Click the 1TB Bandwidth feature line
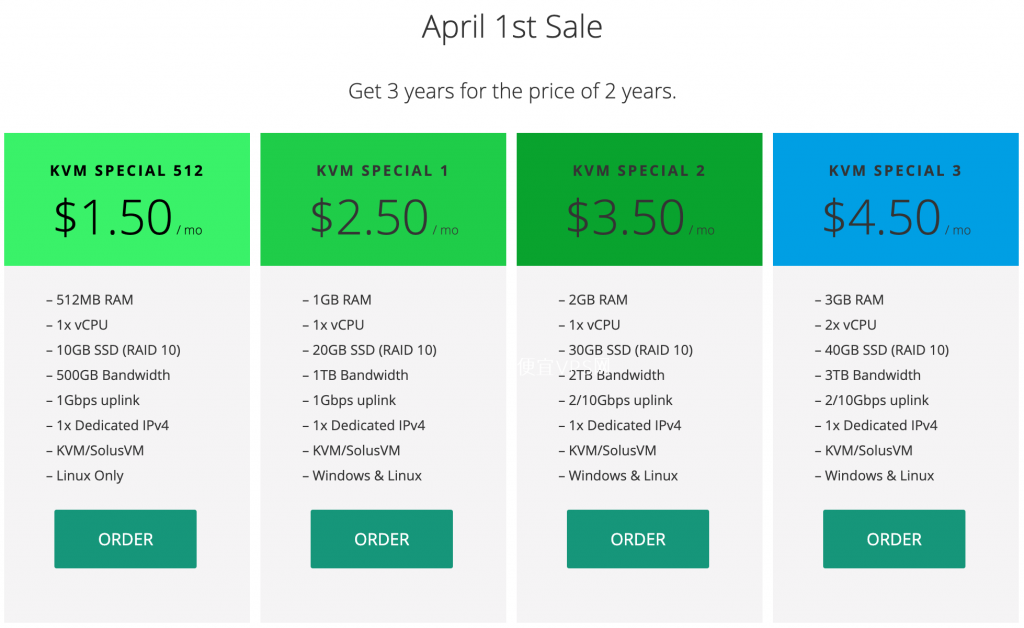This screenshot has height=628, width=1024. point(355,375)
